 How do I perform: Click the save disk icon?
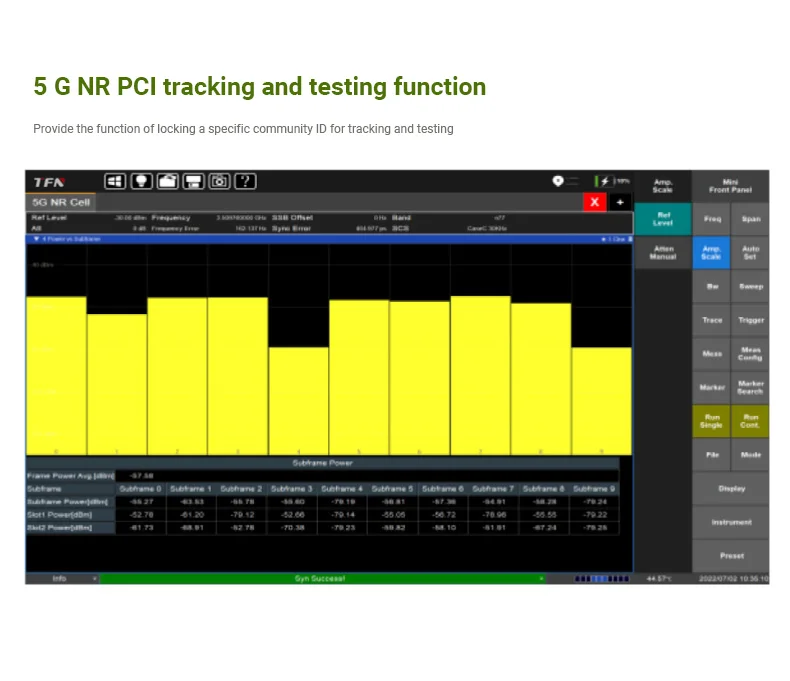coord(193,181)
